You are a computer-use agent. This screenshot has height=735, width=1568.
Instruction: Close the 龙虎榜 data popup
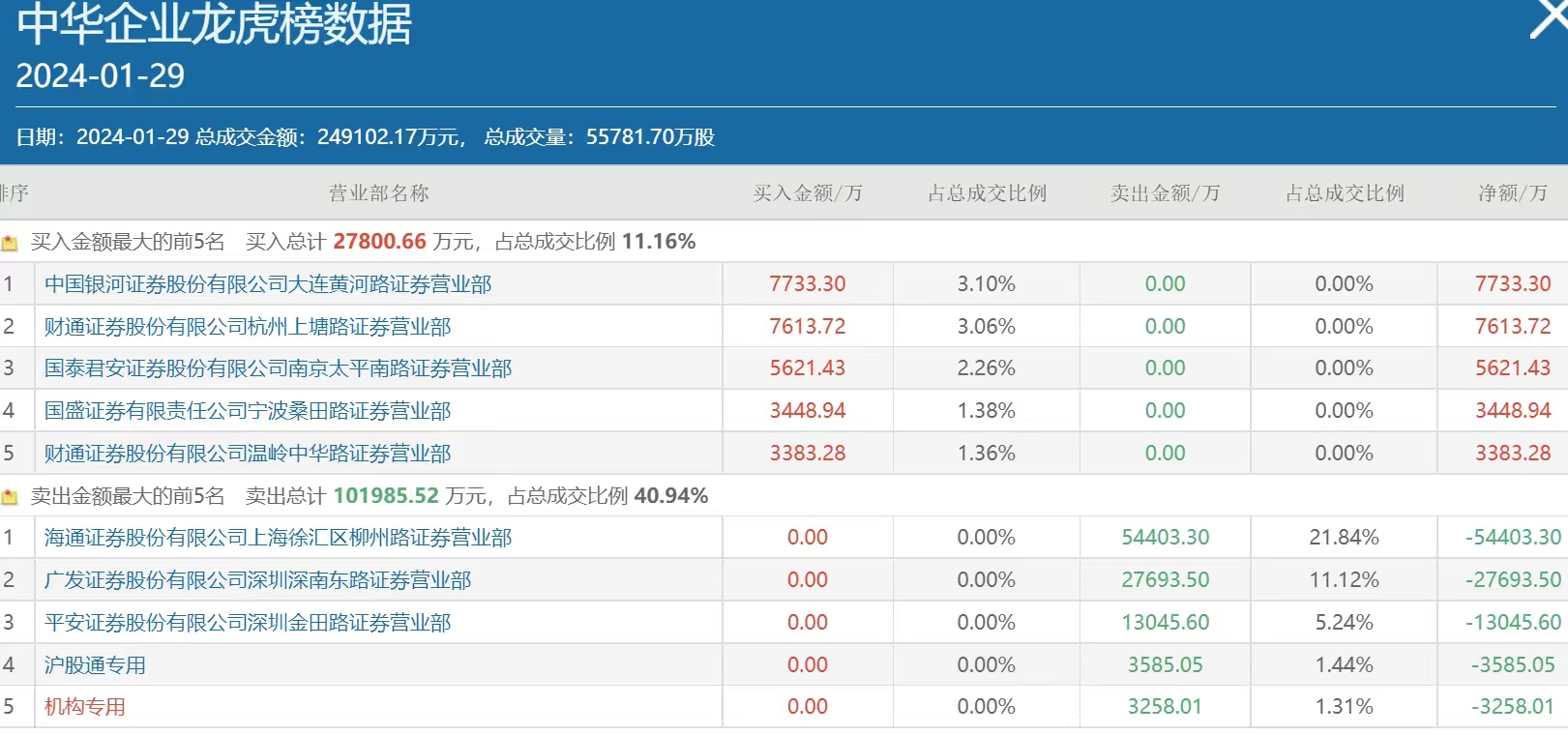tap(1550, 17)
